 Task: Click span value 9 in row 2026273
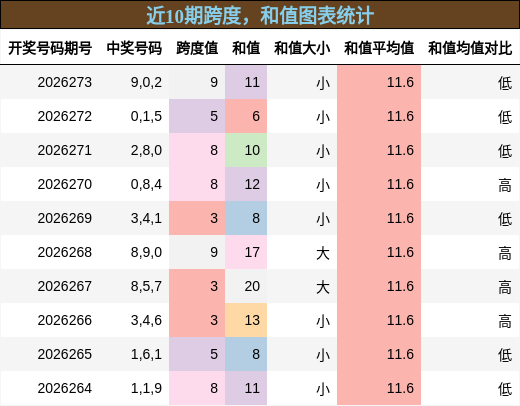[x=197, y=82]
